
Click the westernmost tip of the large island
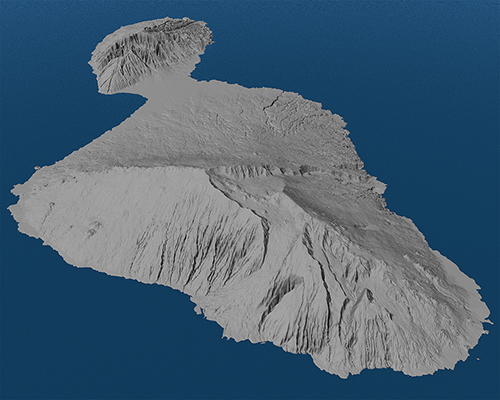[9, 207]
